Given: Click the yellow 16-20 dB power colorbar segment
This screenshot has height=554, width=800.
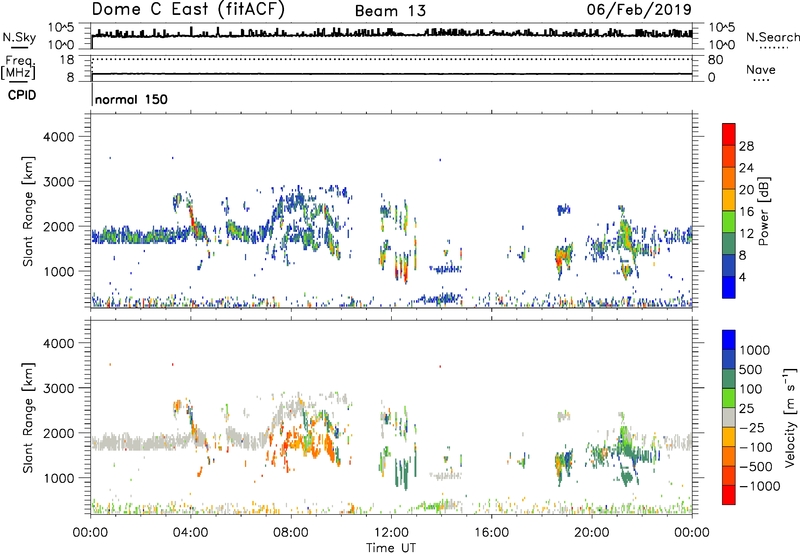Looking at the screenshot, I should 729,199.
